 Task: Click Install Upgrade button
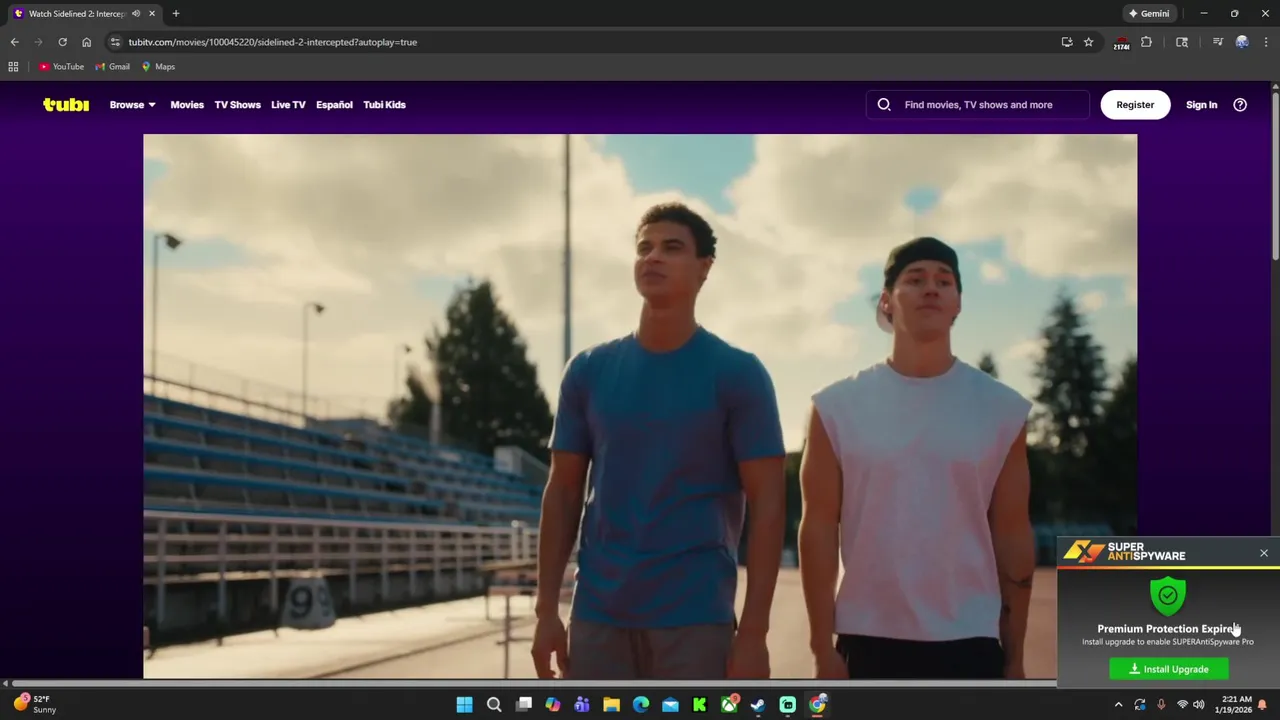1169,669
